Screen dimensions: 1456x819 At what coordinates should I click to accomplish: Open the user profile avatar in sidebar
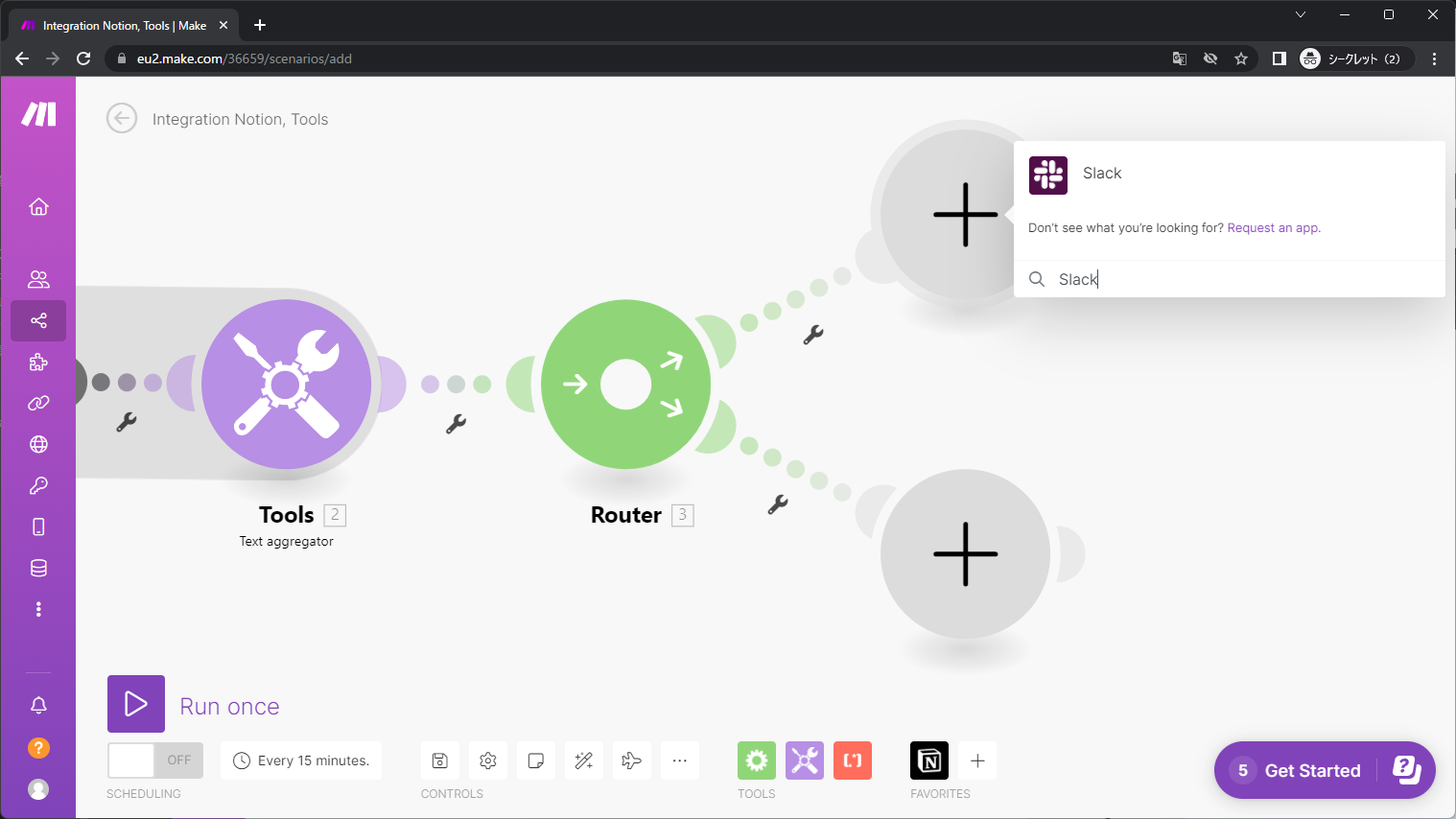coord(38,788)
